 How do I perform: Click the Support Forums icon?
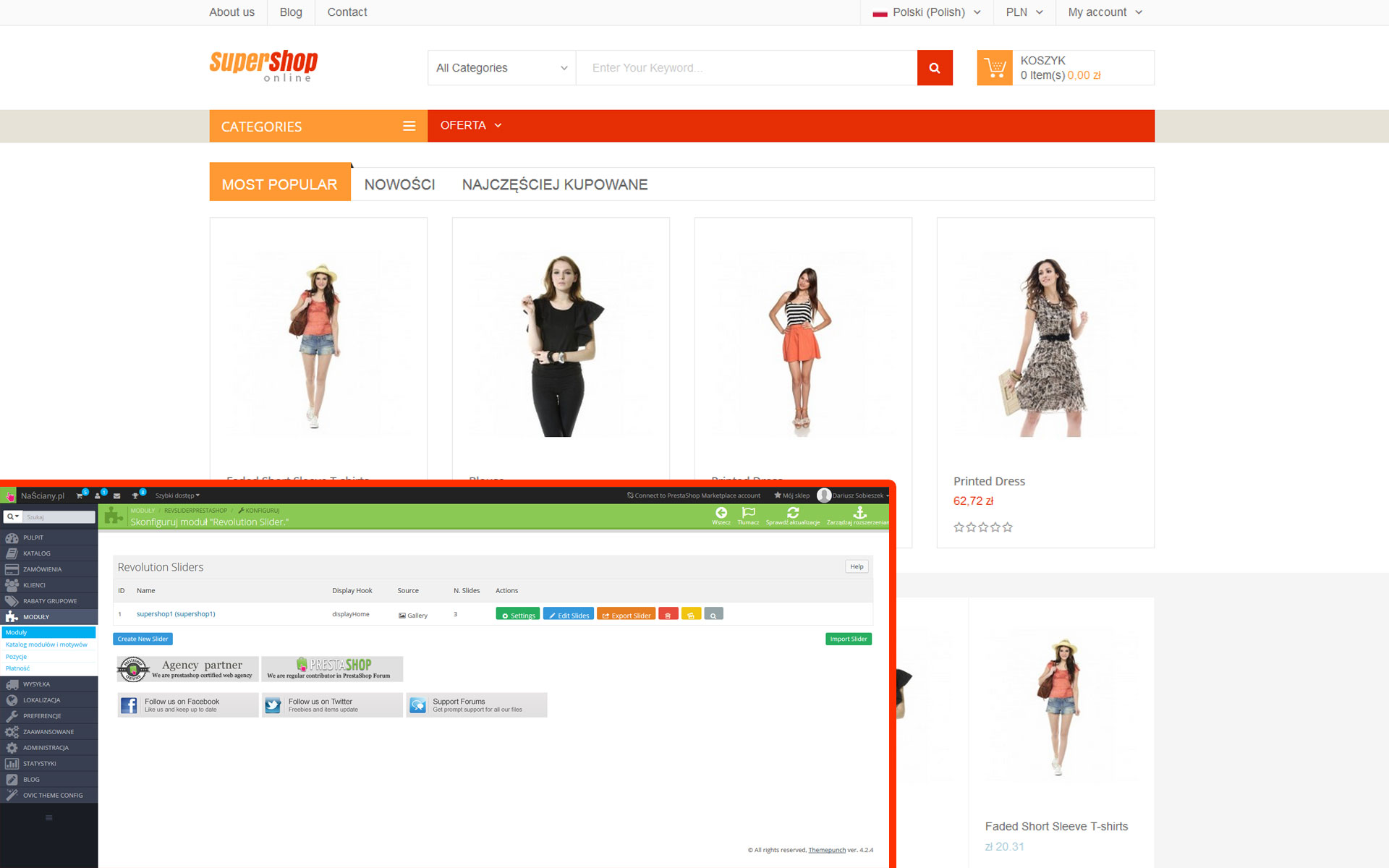[417, 705]
